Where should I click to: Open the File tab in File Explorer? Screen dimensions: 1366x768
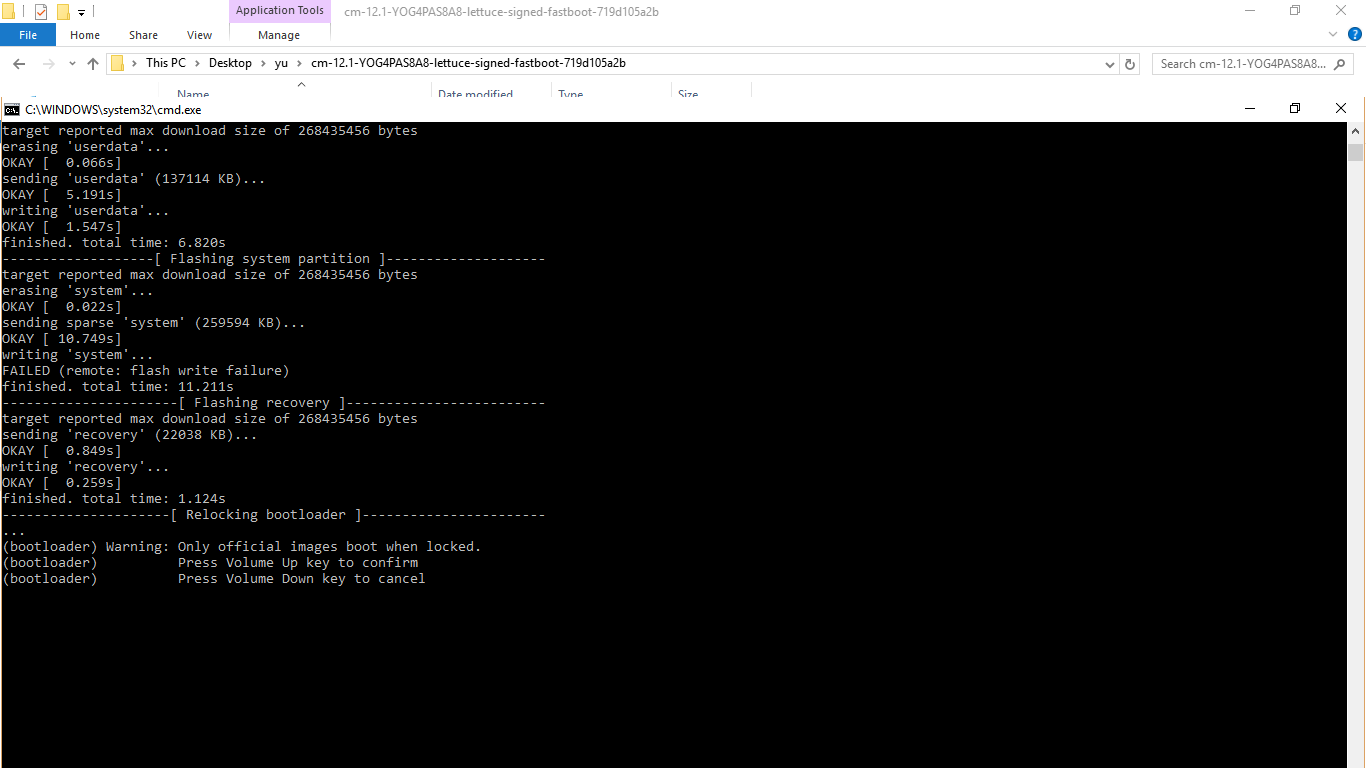28,35
